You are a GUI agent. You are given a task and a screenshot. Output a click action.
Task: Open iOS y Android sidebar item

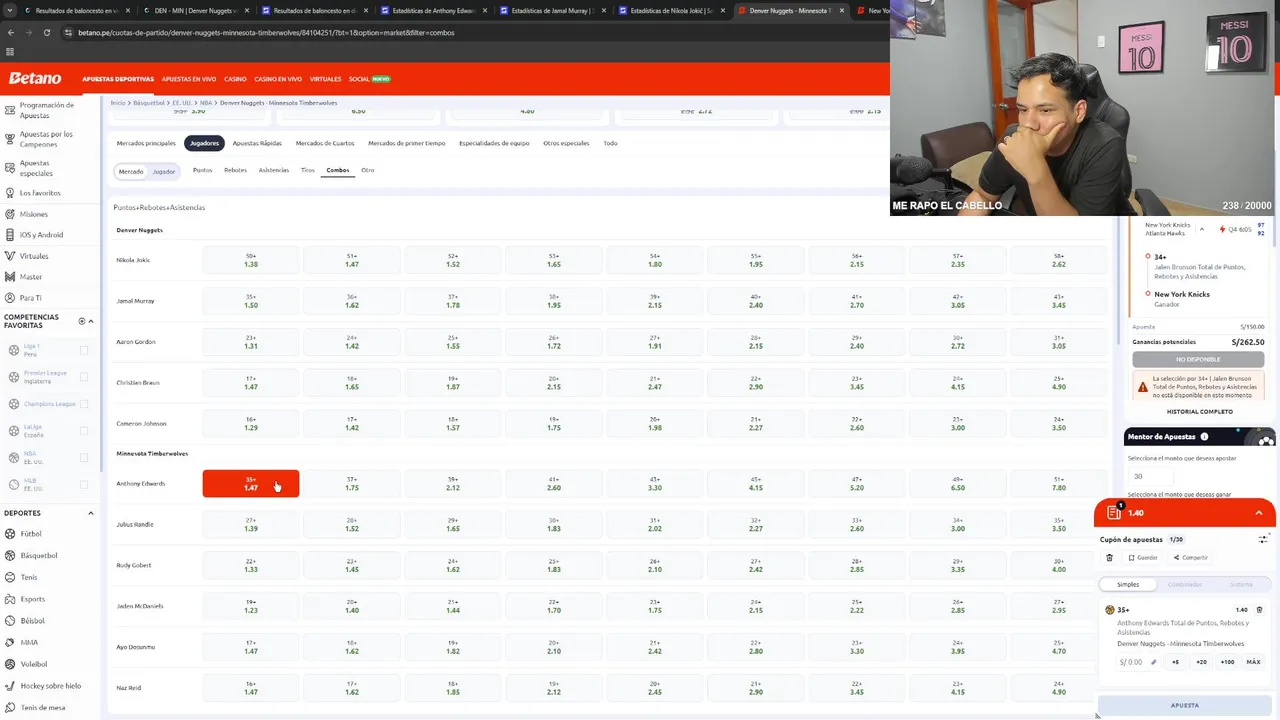tap(41, 235)
